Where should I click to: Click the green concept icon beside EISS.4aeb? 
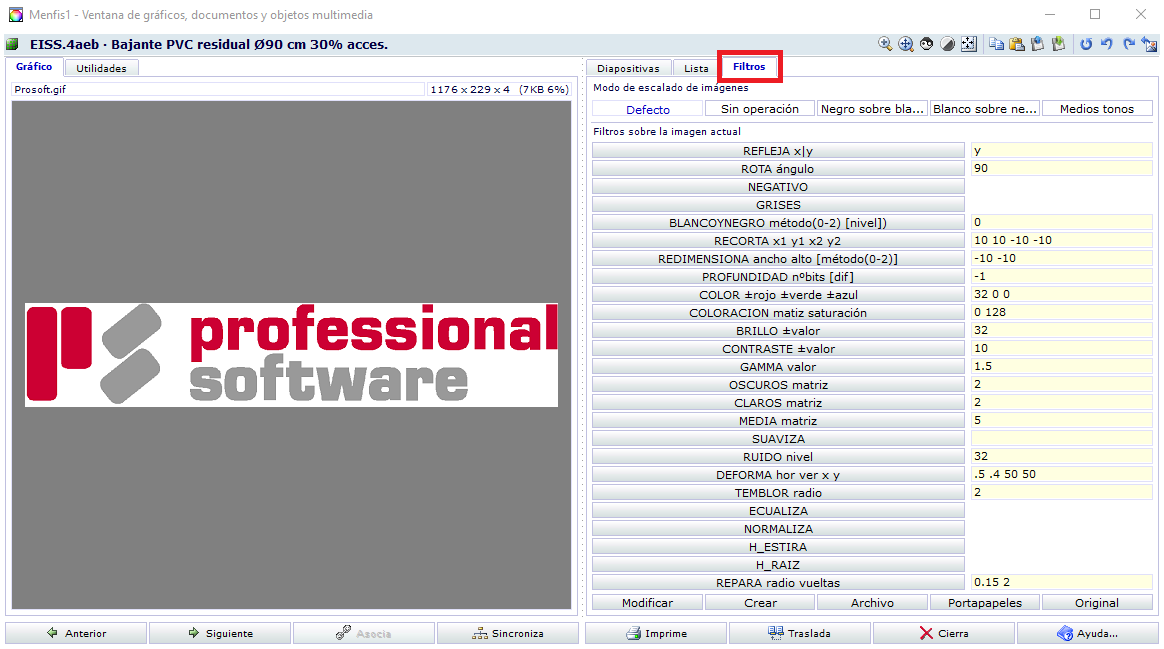tap(13, 45)
